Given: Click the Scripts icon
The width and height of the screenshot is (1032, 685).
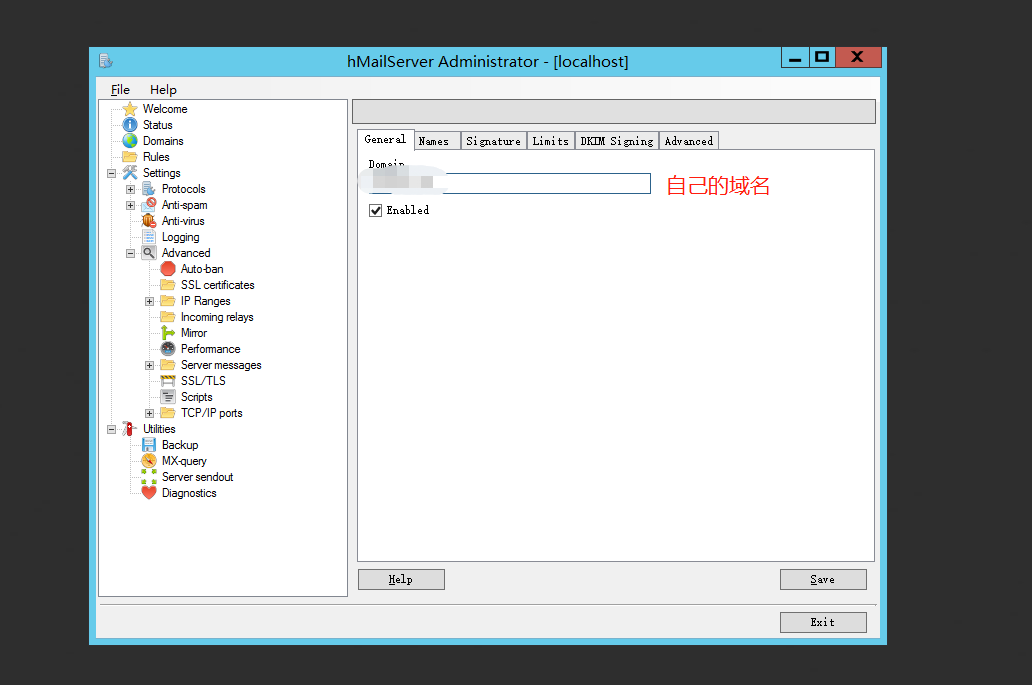Looking at the screenshot, I should [x=168, y=397].
